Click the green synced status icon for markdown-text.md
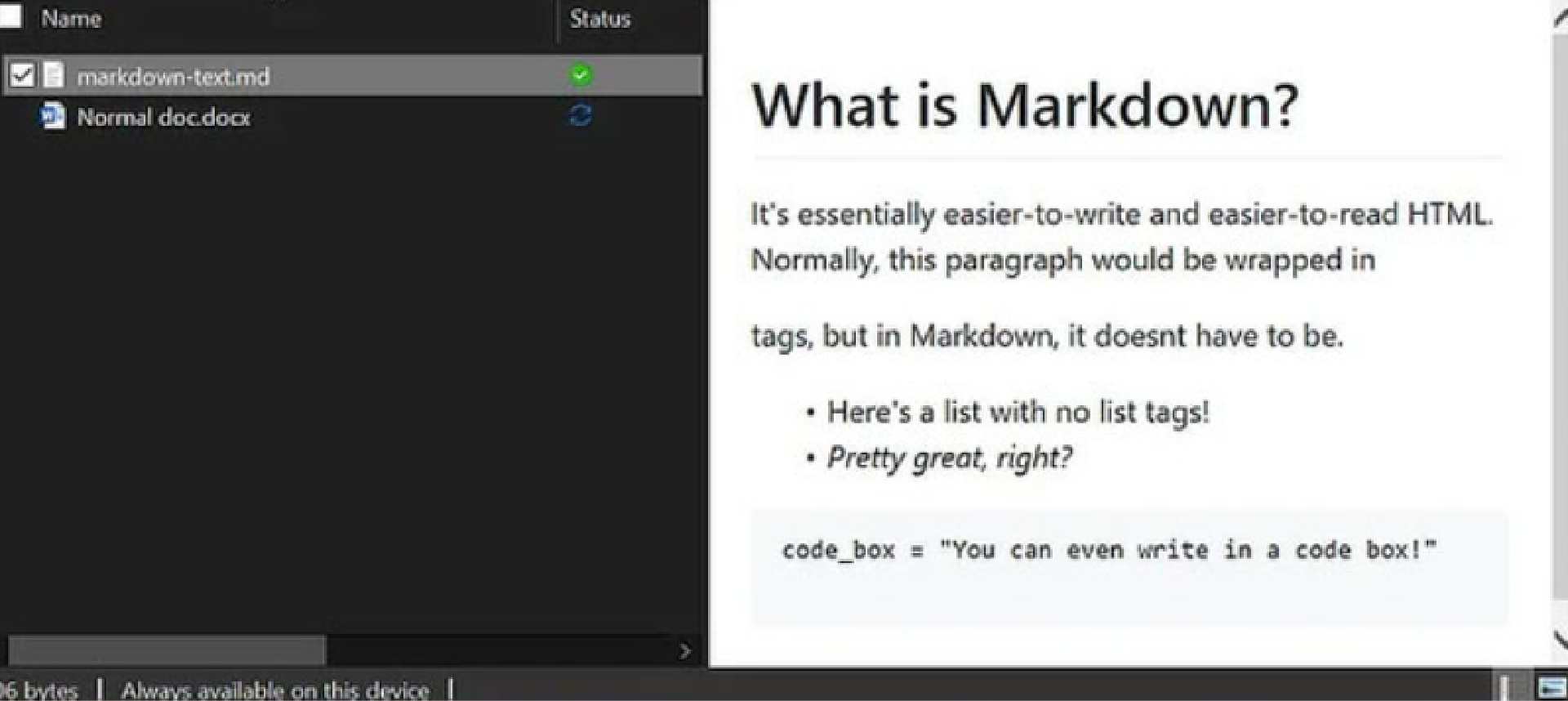1568x701 pixels. (x=581, y=75)
